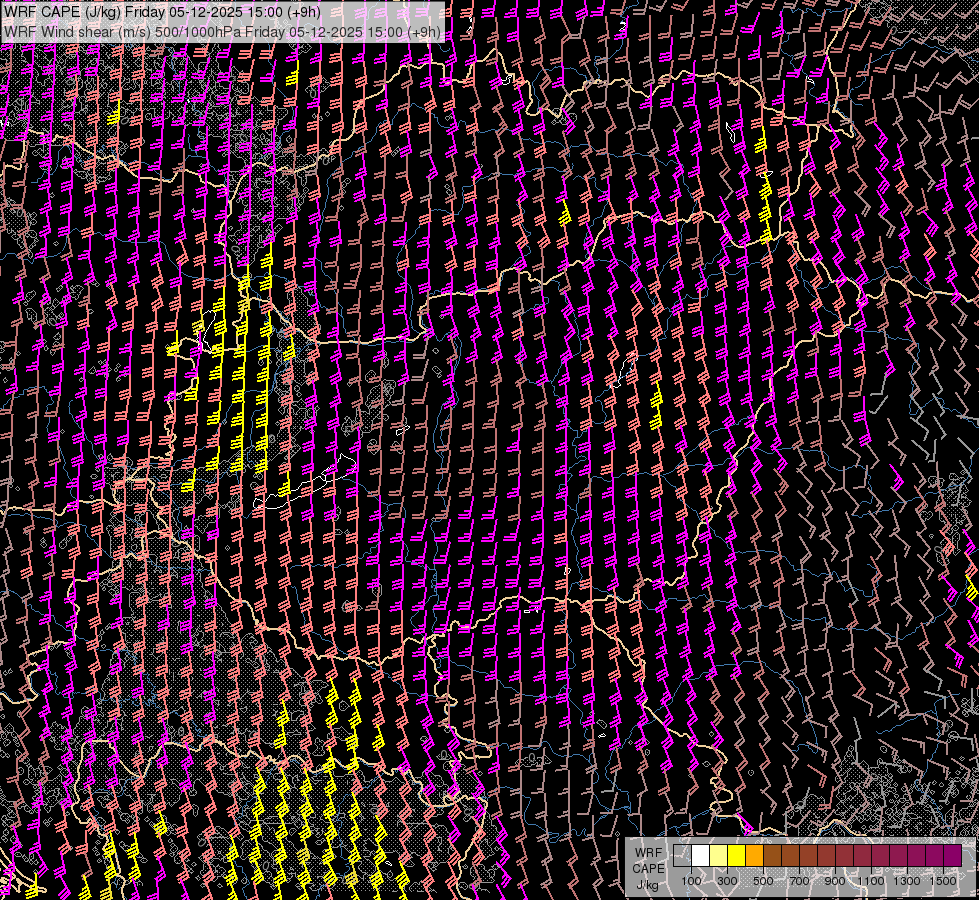This screenshot has width=979, height=900.
Task: Click the legend label 300
Action: (727, 881)
